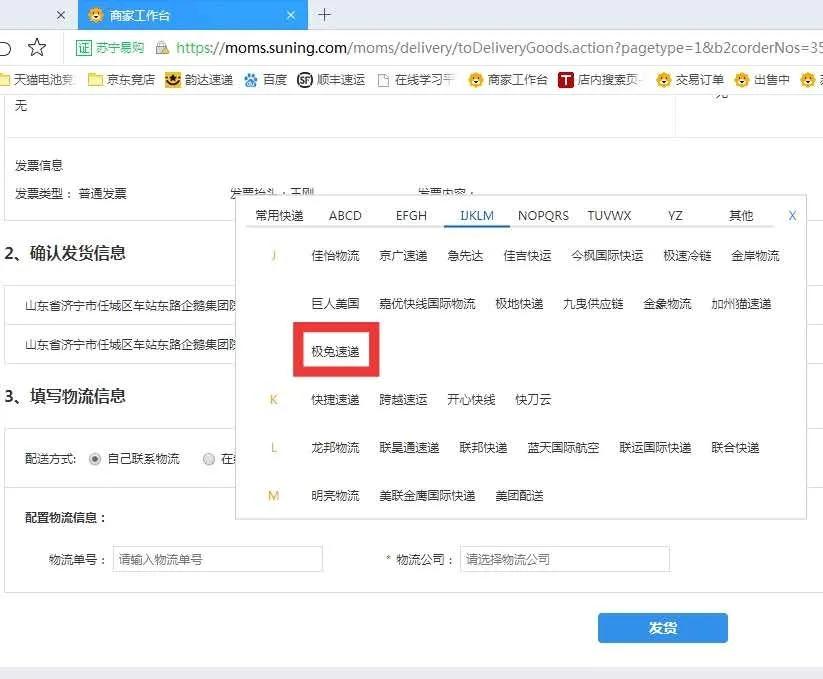This screenshot has width=823, height=679.
Task: Open the 物流公司 selection dropdown
Action: [564, 559]
